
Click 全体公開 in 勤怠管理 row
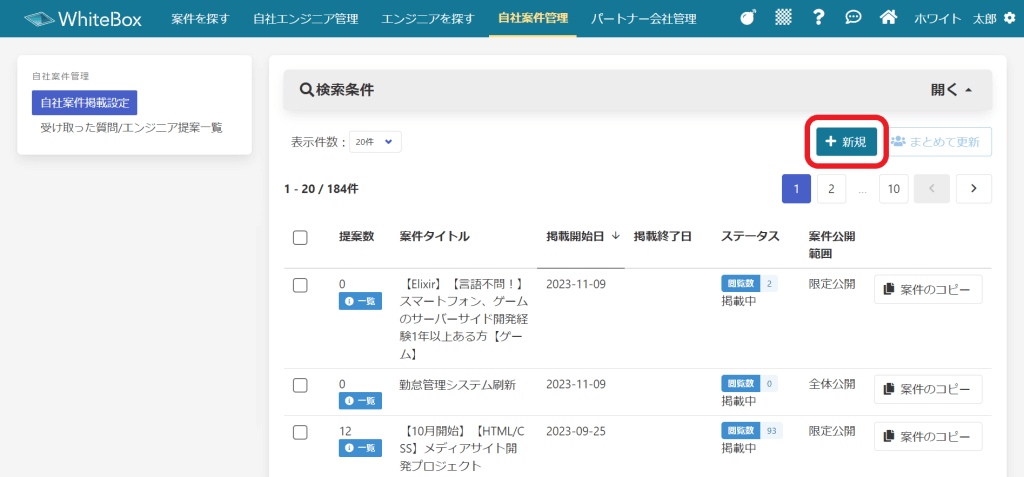[x=832, y=384]
